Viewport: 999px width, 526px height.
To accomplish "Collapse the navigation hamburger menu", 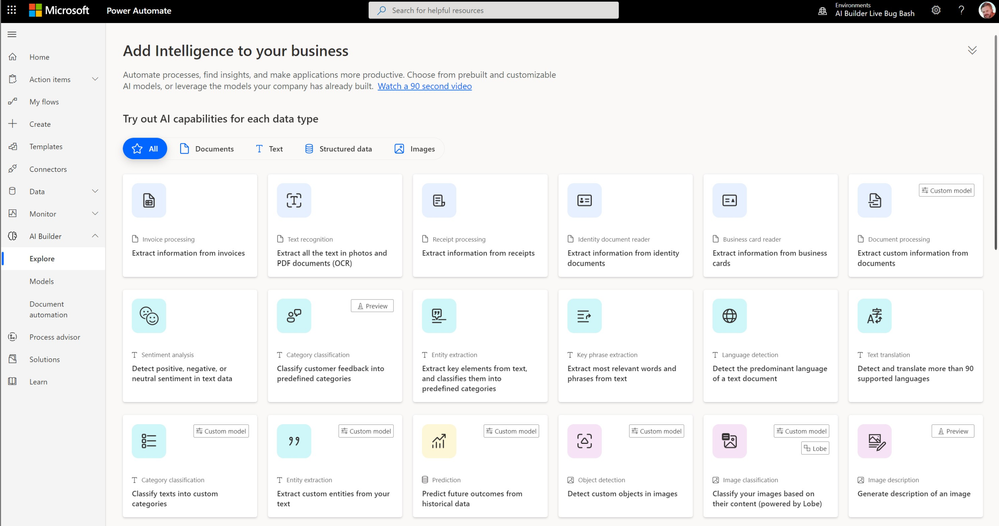I will coord(12,34).
